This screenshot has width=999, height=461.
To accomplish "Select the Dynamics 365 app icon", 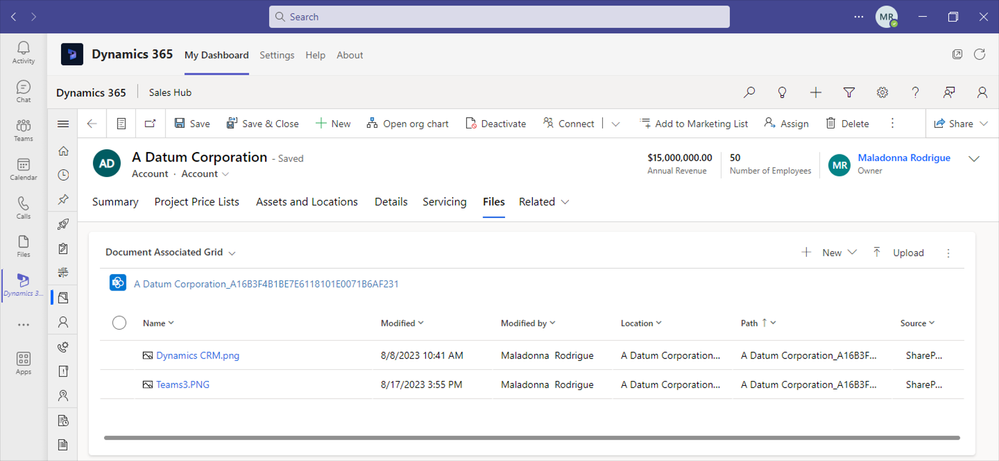I will [x=24, y=285].
